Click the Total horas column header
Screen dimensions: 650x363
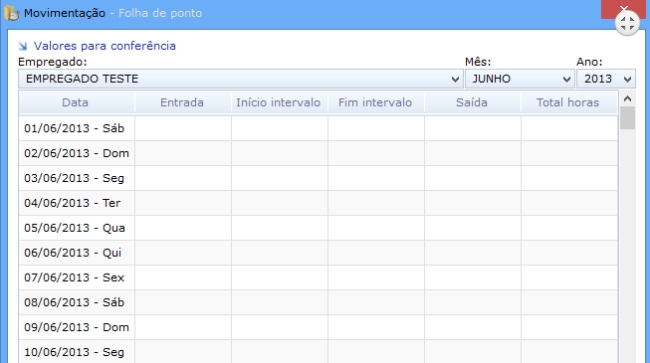[569, 102]
